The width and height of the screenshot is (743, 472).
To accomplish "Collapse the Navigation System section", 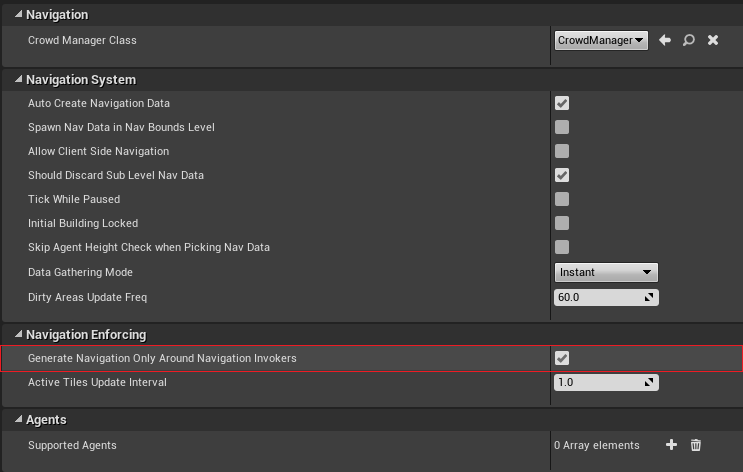I will [18, 79].
